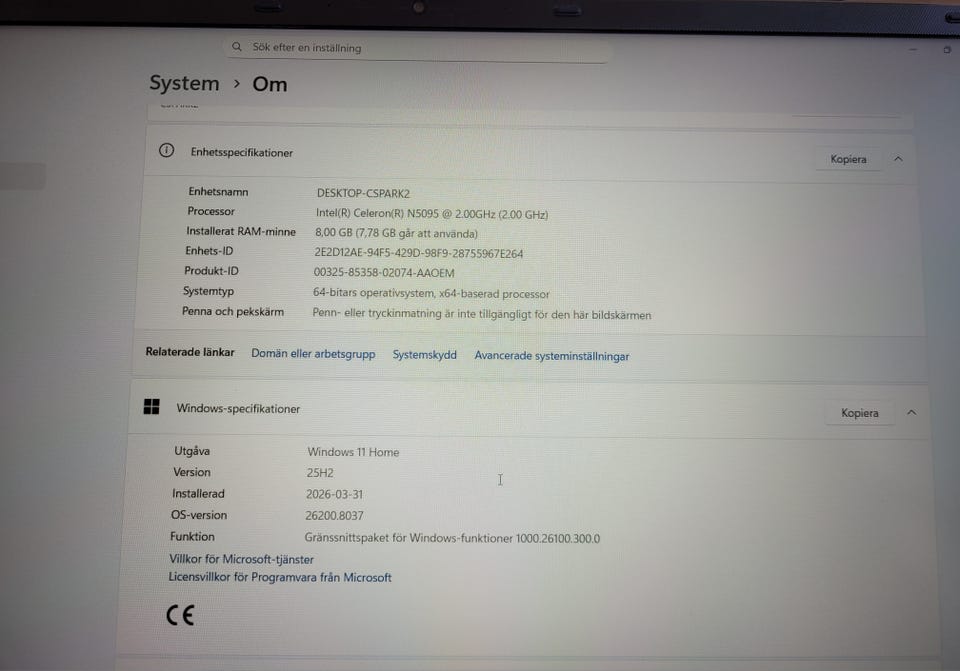Image resolution: width=960 pixels, height=671 pixels.
Task: Select device name DESKTOP-CSPARK2
Action: 363,193
